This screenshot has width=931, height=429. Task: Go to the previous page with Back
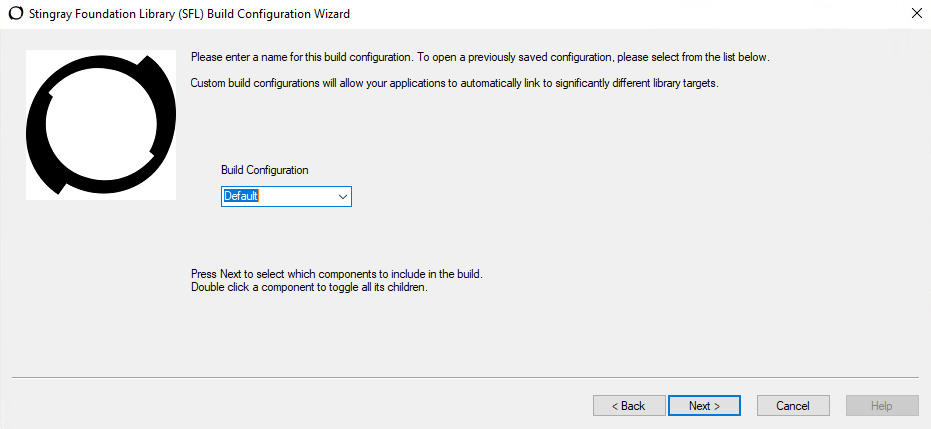click(629, 405)
